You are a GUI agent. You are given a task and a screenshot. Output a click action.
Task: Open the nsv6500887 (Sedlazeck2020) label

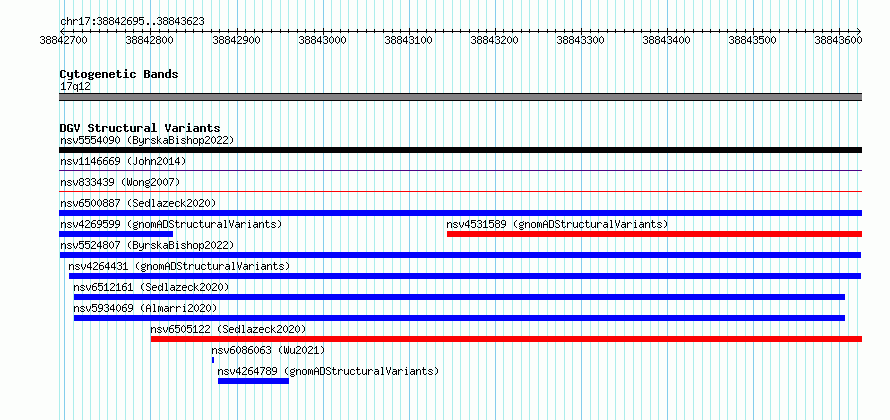point(138,203)
